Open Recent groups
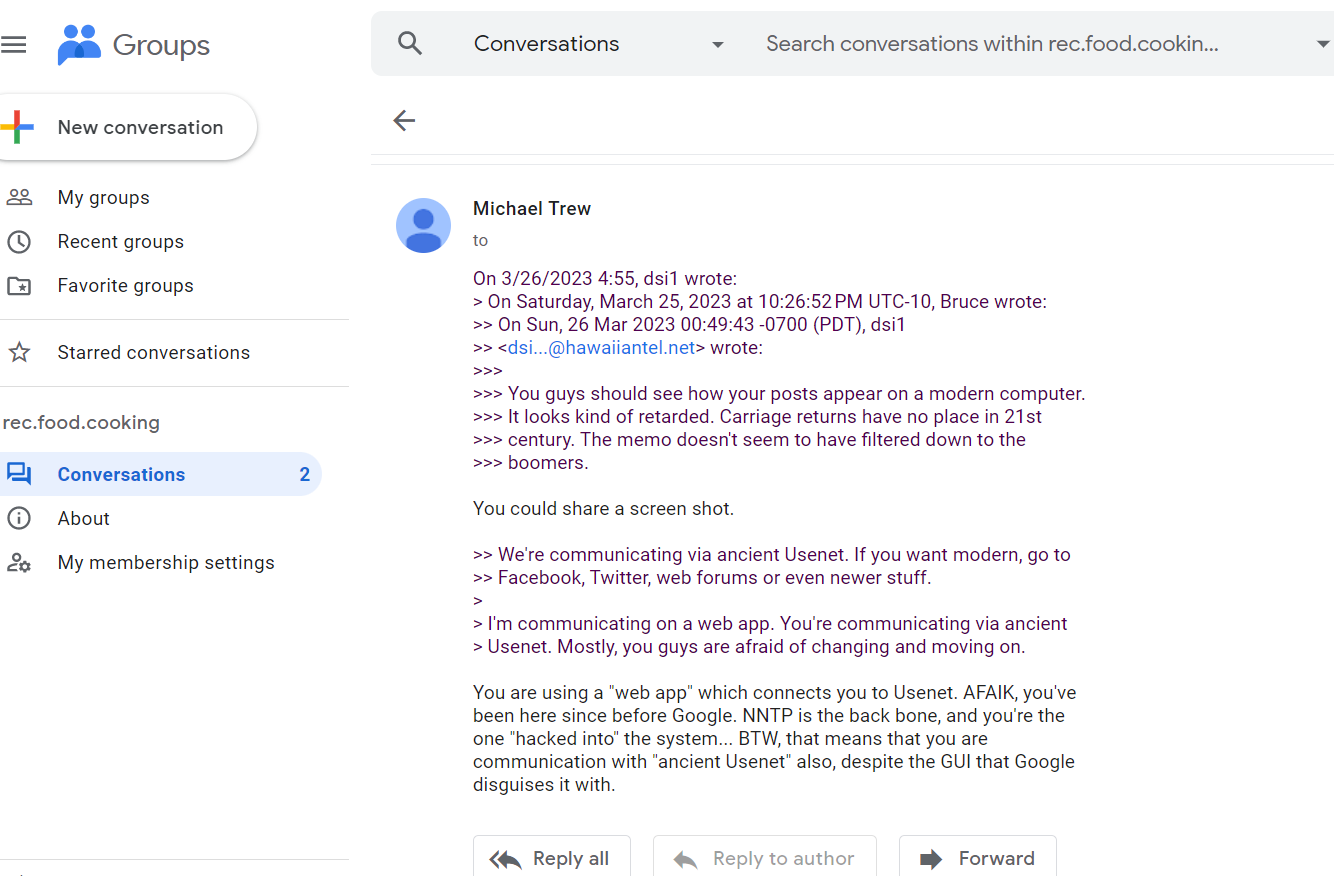This screenshot has width=1334, height=876. [120, 241]
